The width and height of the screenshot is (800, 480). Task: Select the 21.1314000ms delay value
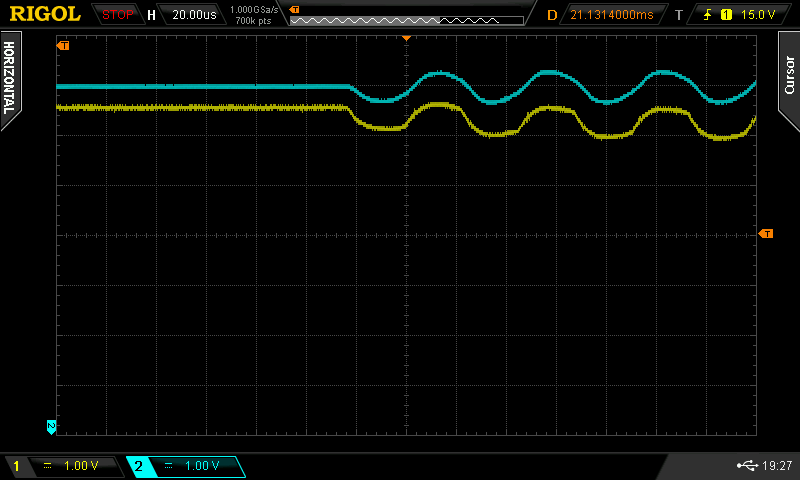coord(610,15)
